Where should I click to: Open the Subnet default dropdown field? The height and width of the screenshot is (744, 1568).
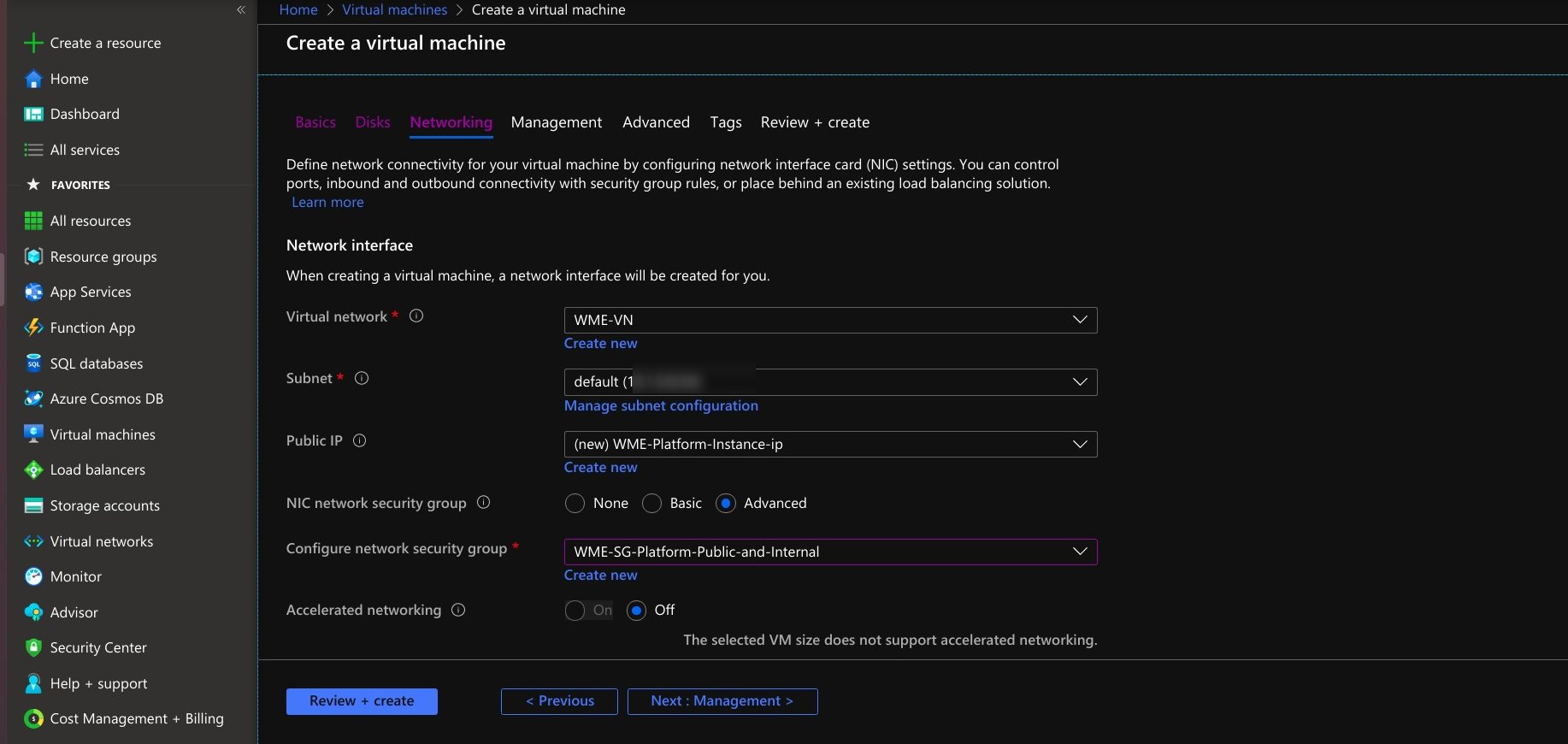pos(829,381)
